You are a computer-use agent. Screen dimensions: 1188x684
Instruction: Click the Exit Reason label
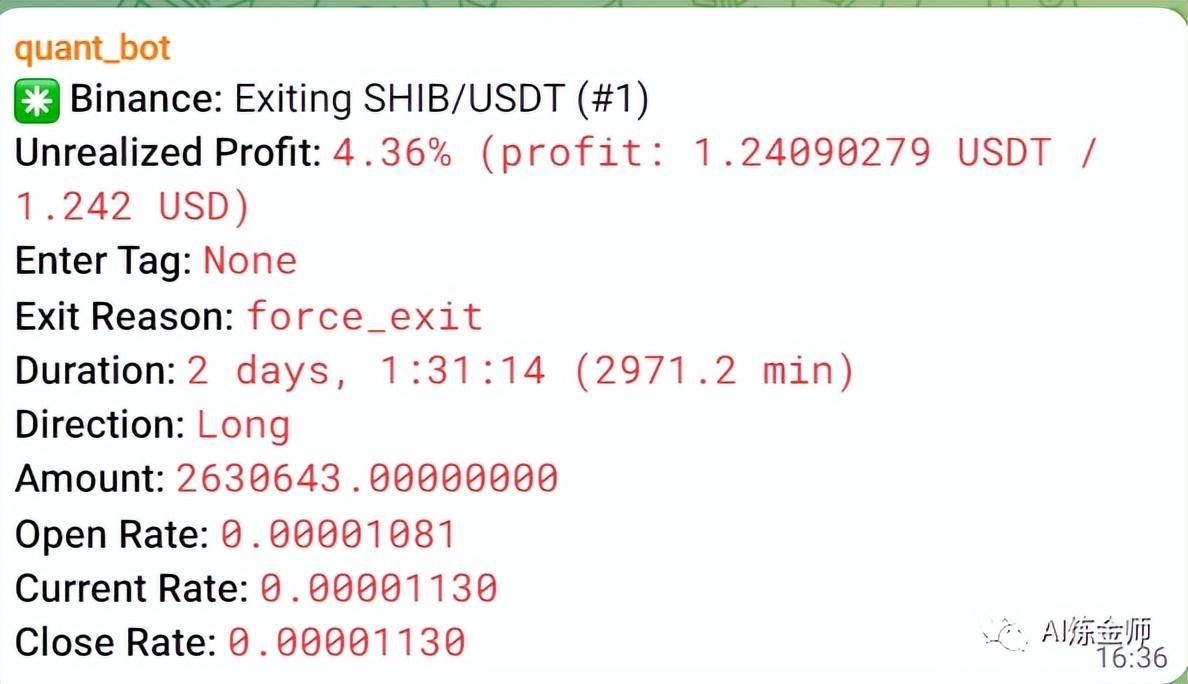(124, 316)
